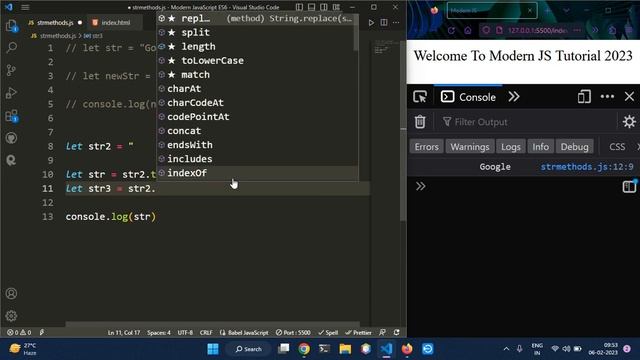Clear the console with trash icon
The height and width of the screenshot is (360, 640).
tap(420, 122)
